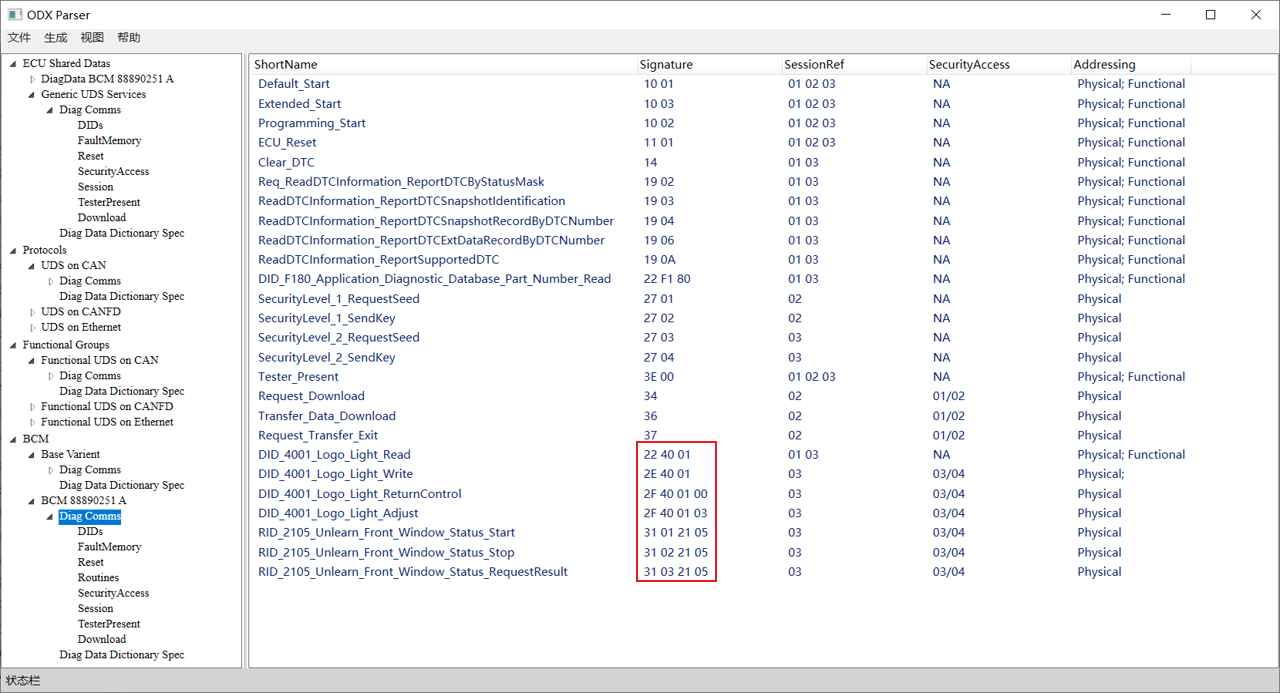Select ReadDTCInformation_ReportSupportedDTC row
Screen dimensions: 1280x693
pyautogui.click(x=378, y=260)
